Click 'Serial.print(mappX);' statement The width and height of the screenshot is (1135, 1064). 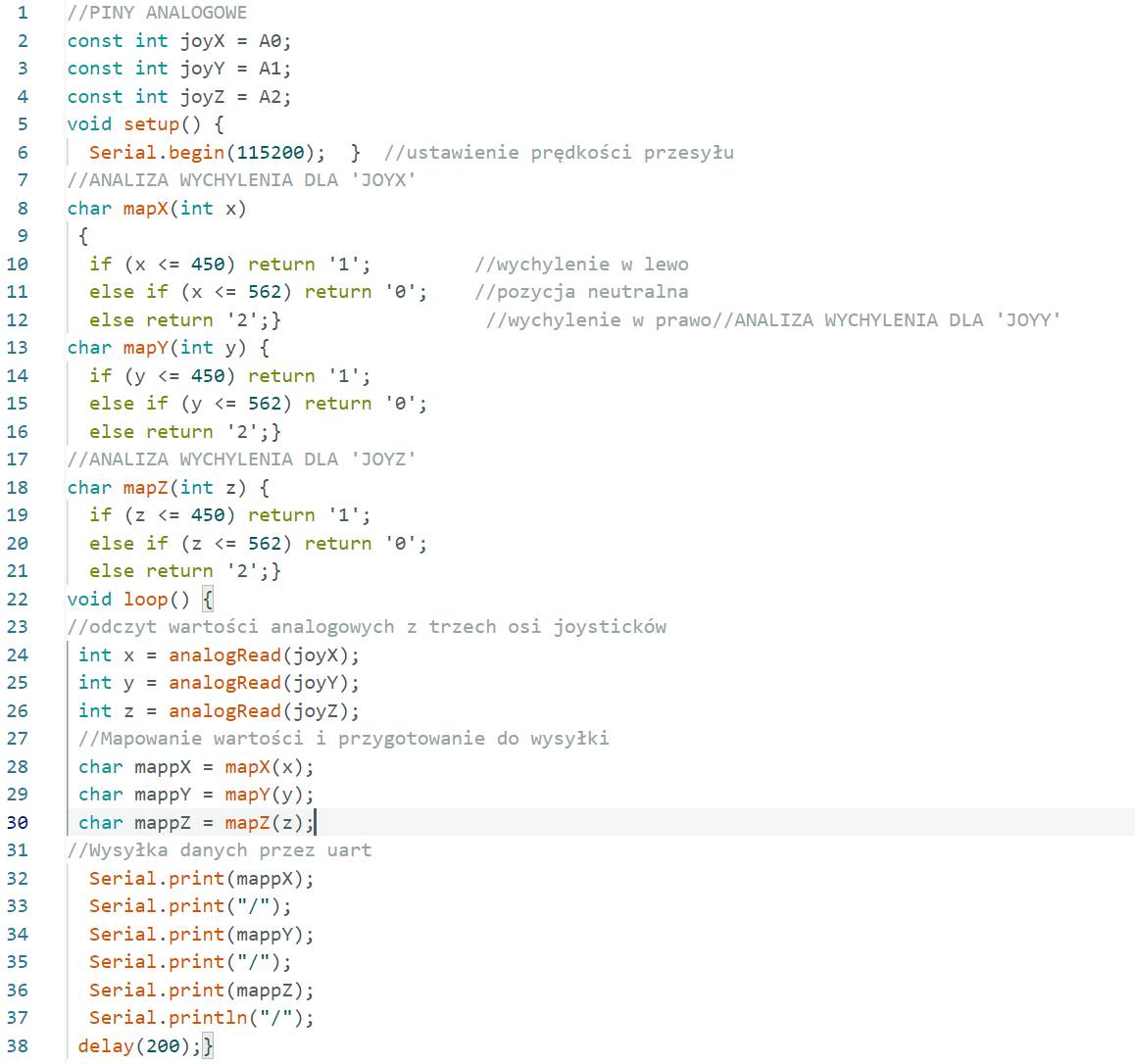(x=201, y=879)
